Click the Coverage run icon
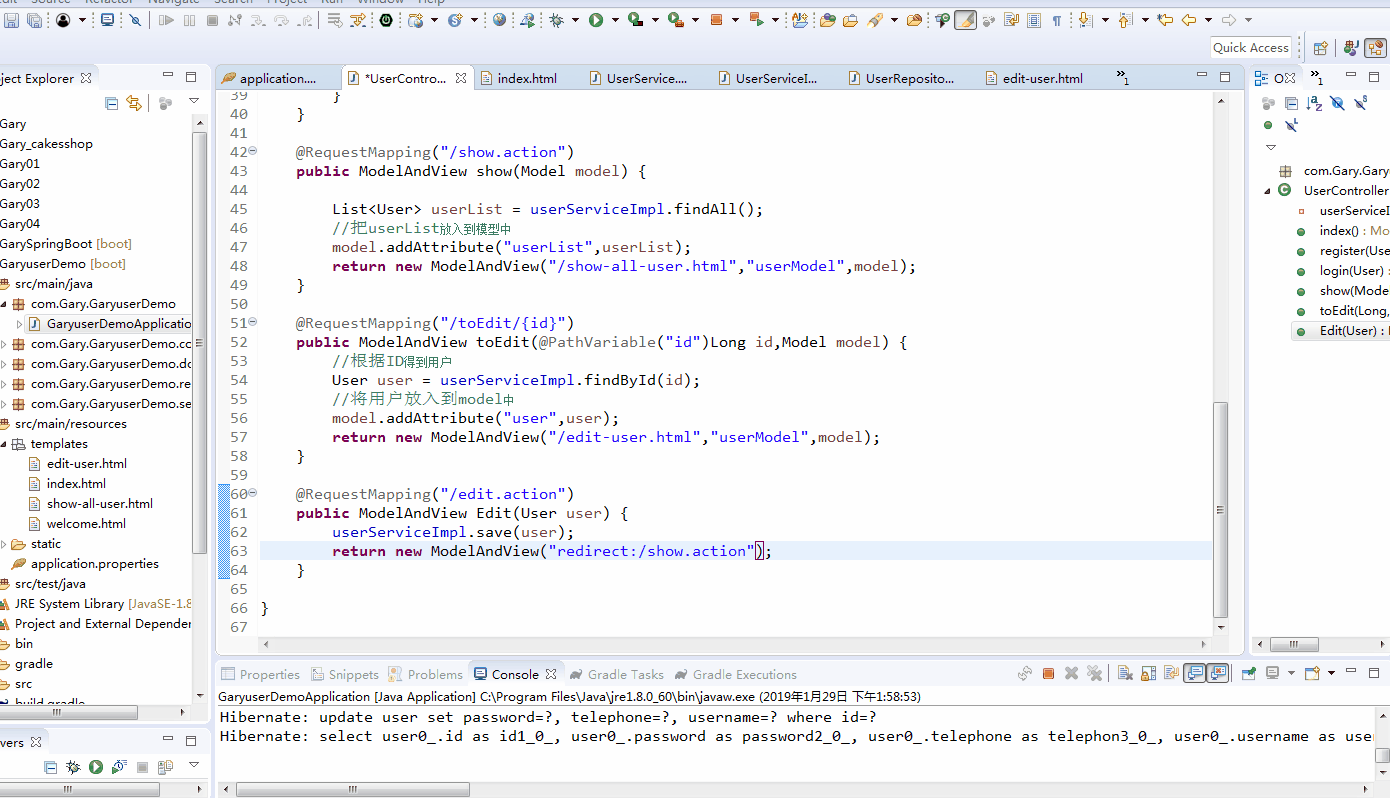 tap(635, 20)
